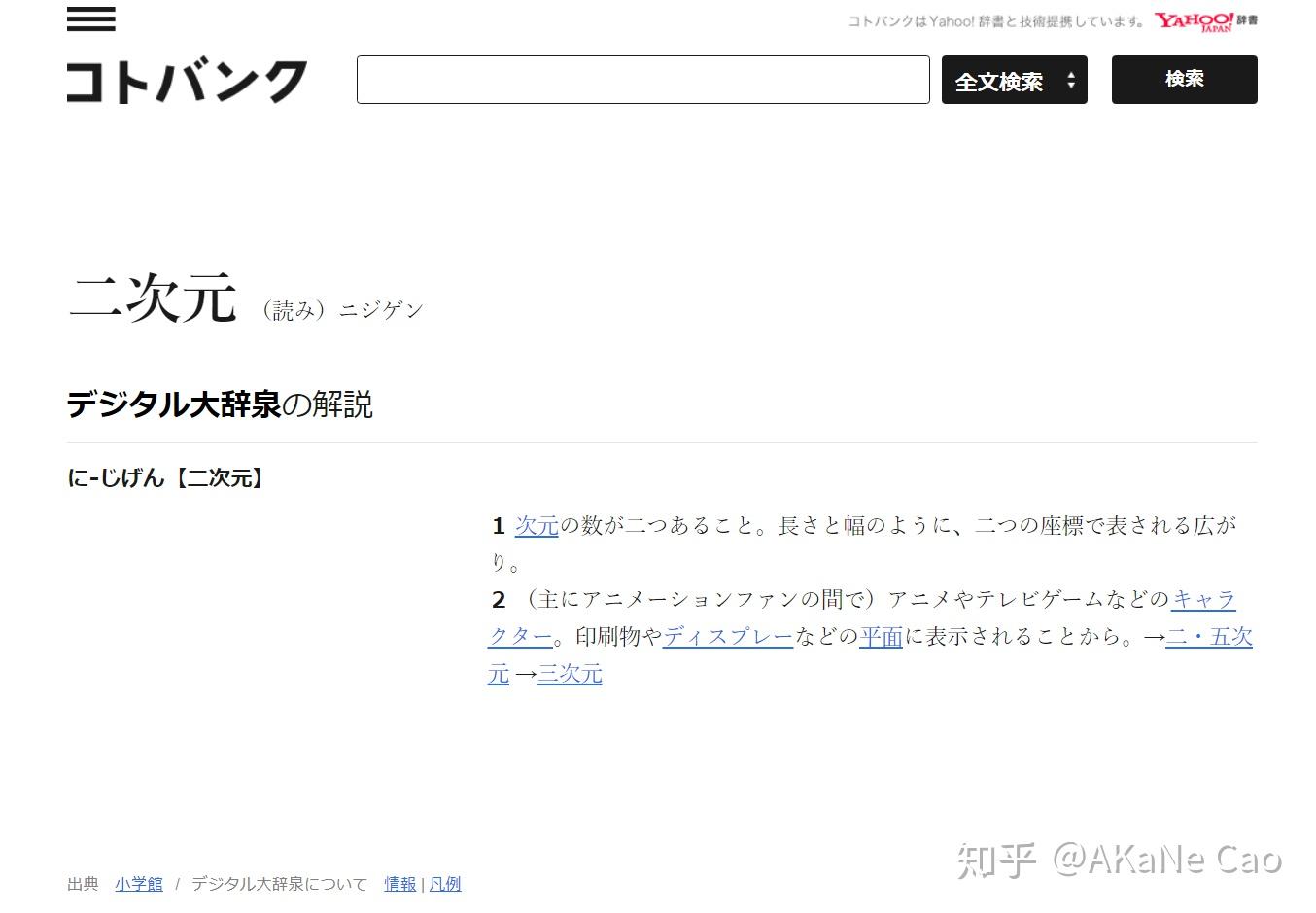This screenshot has height=913, width=1316.
Task: Select the 二次元 entry heading
Action: [x=153, y=298]
